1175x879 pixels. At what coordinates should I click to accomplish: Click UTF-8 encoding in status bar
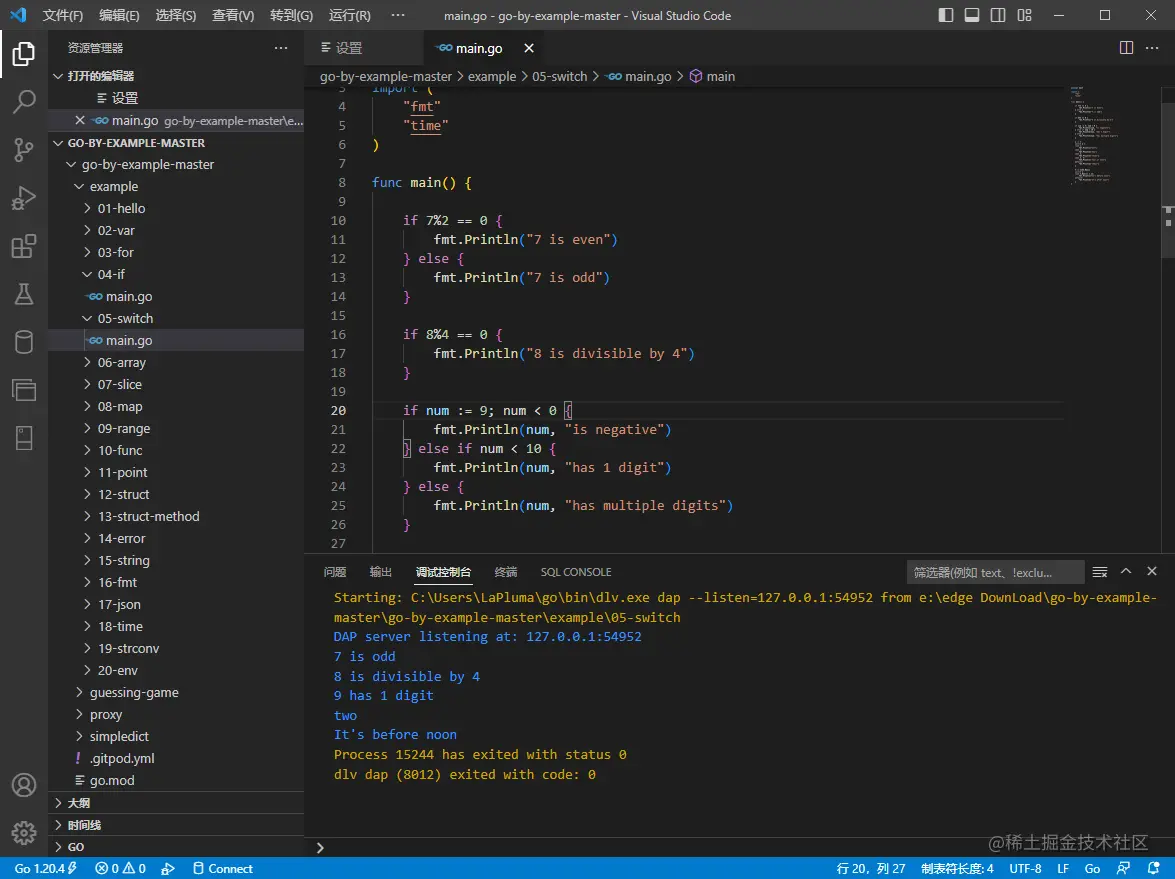1025,868
